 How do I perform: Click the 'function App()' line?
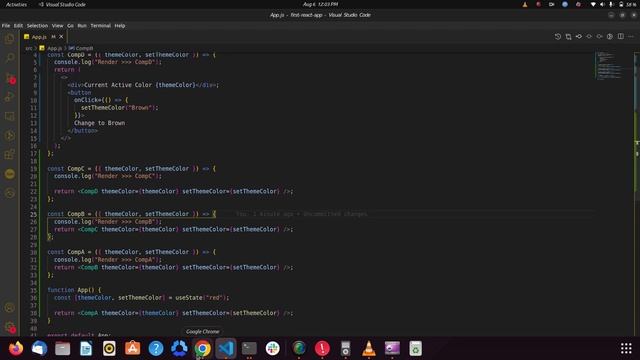tap(74, 290)
